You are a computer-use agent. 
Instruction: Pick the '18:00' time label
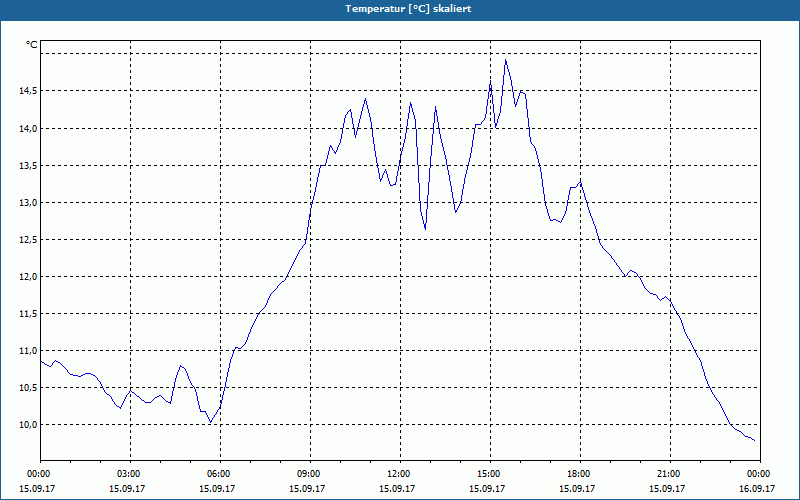580,474
